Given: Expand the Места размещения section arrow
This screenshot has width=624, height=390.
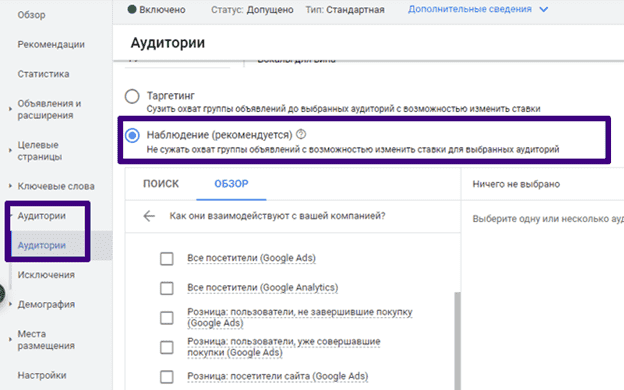Looking at the screenshot, I should [x=10, y=339].
